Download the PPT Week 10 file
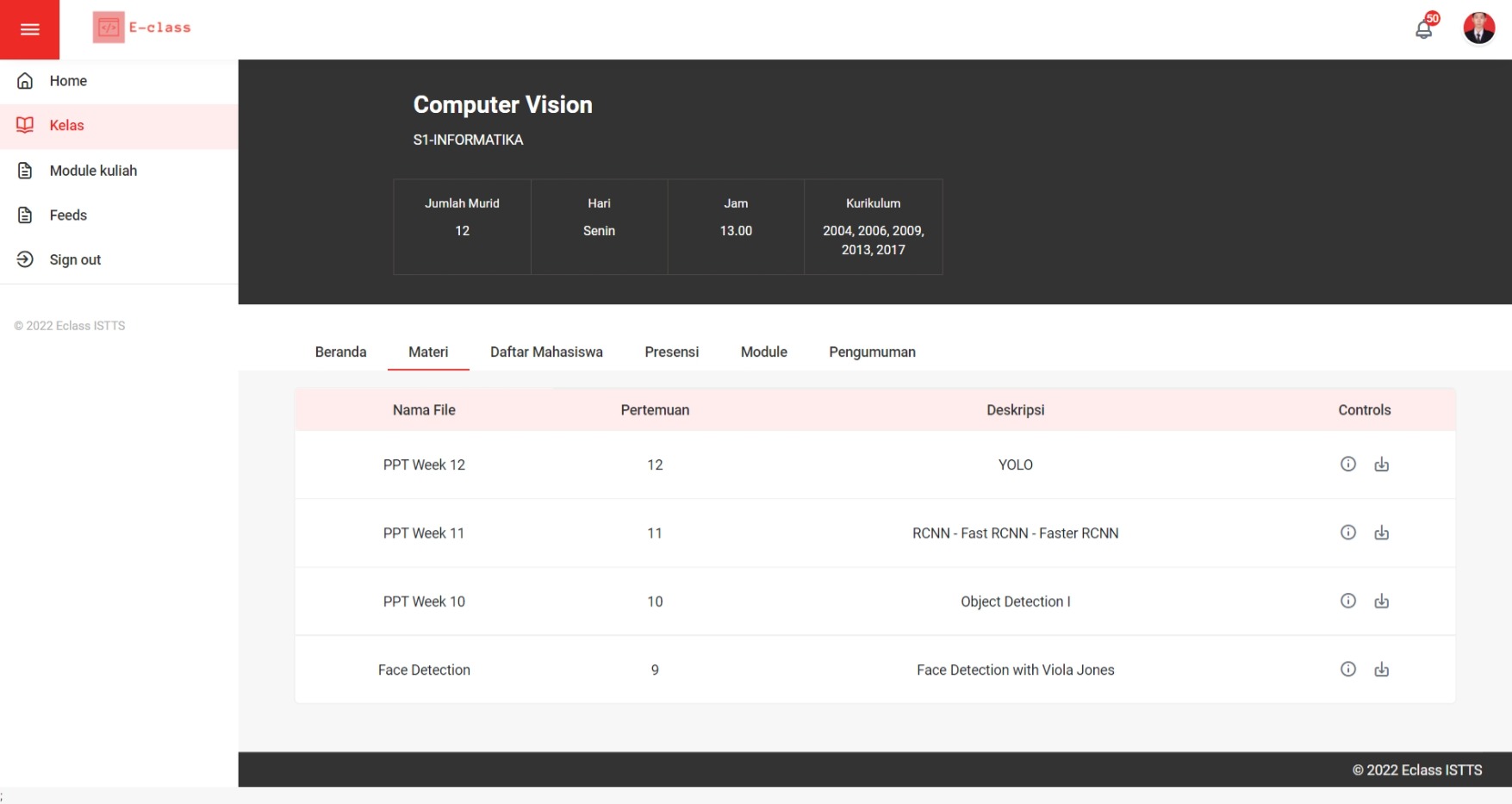1512x804 pixels. pyautogui.click(x=1381, y=601)
